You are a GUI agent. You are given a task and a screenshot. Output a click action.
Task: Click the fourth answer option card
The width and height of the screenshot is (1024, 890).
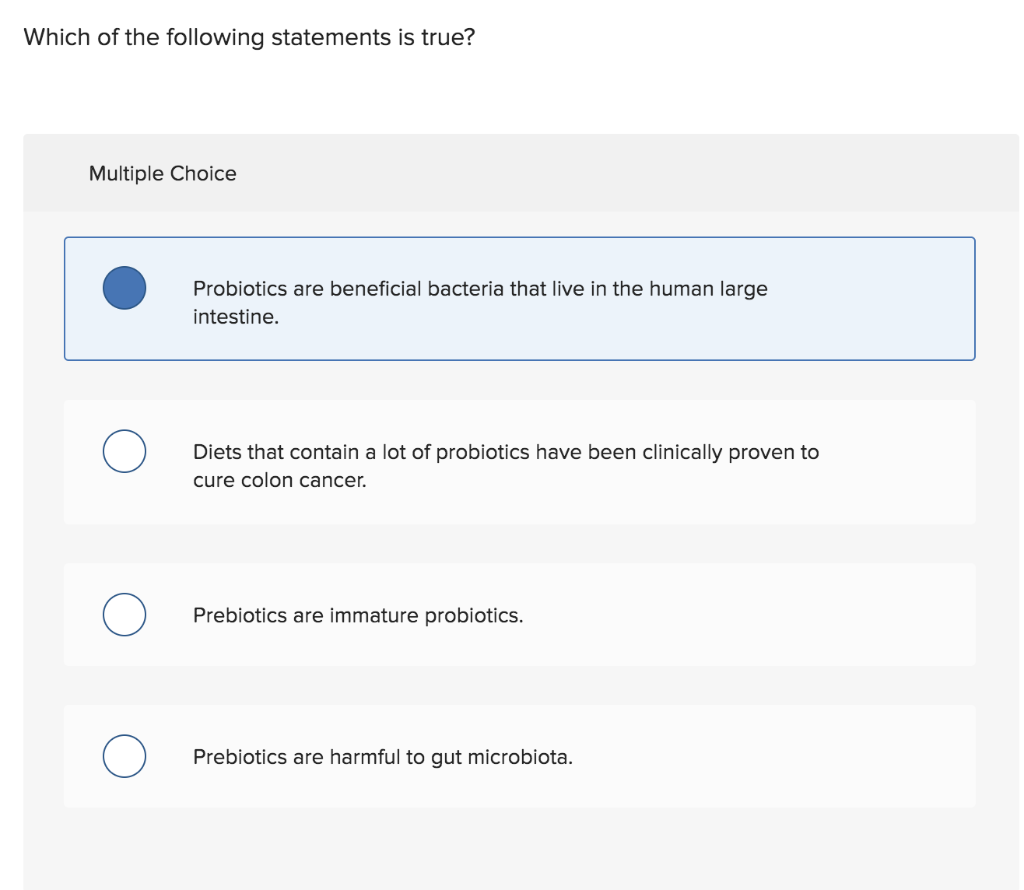tap(700, 756)
